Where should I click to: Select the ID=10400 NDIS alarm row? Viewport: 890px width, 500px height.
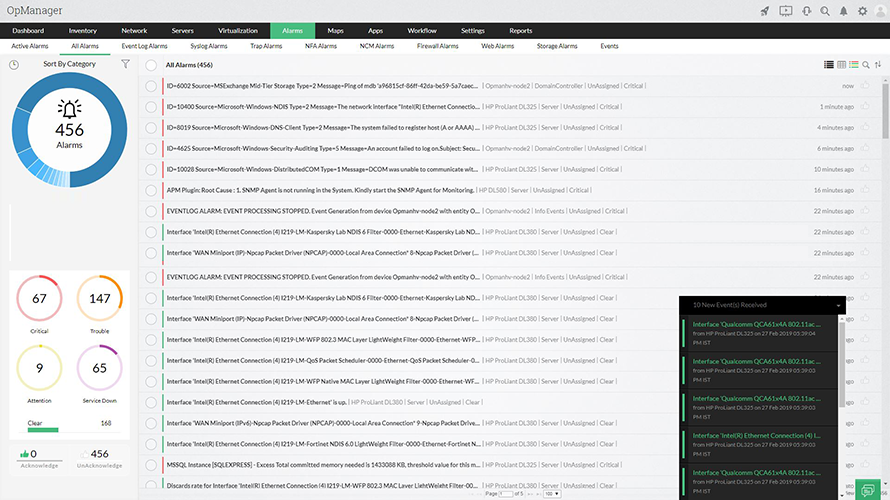[x=151, y=107]
